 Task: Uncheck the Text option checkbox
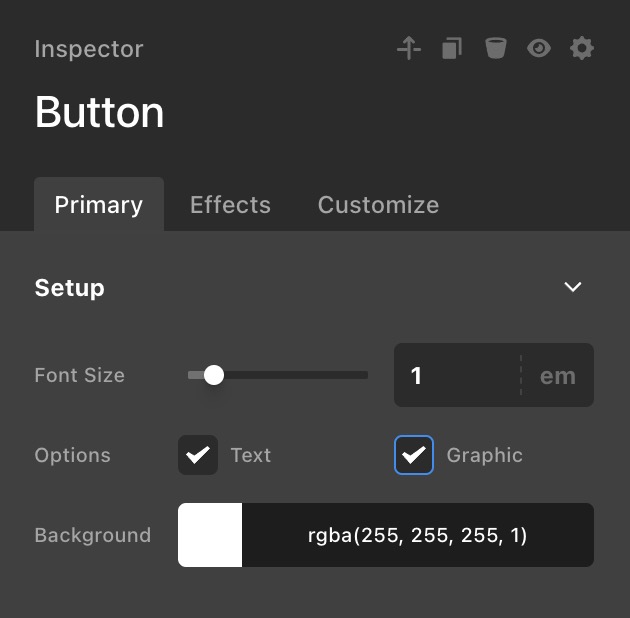198,455
